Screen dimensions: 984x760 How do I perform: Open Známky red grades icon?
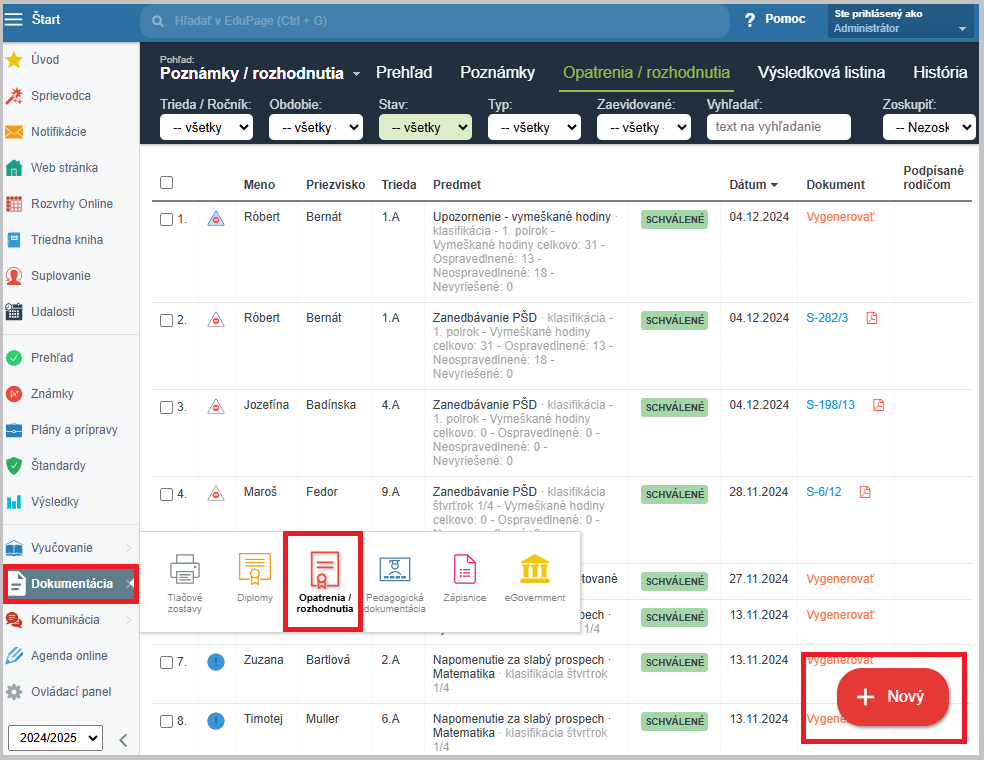pos(14,393)
